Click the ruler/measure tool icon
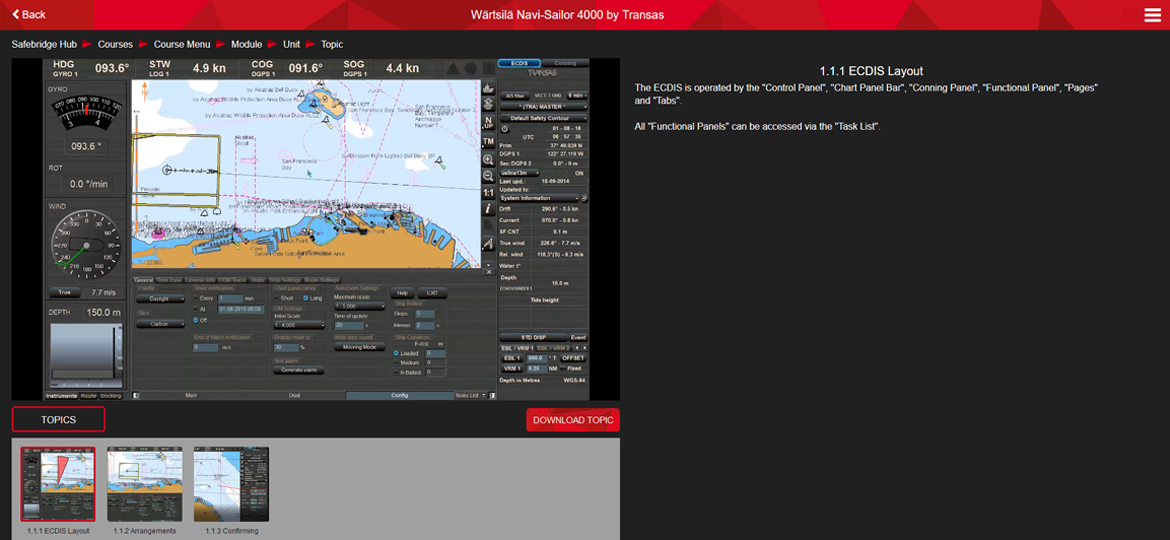Image resolution: width=1170 pixels, height=540 pixels. click(x=489, y=244)
